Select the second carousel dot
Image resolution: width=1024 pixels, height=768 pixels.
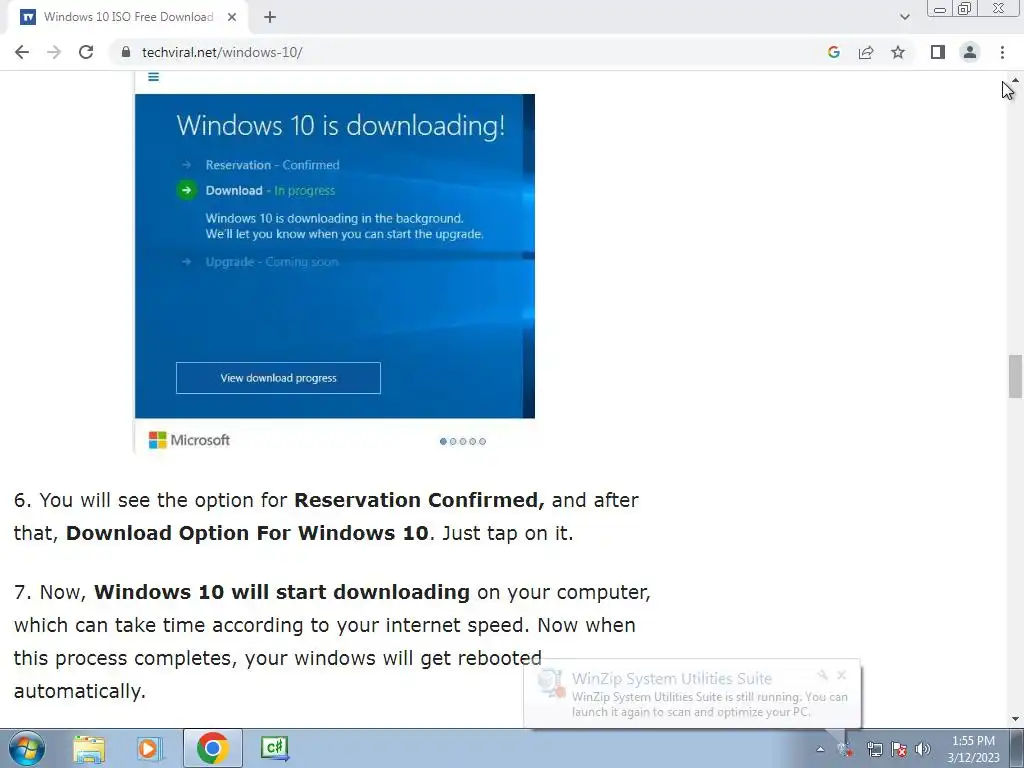[453, 441]
